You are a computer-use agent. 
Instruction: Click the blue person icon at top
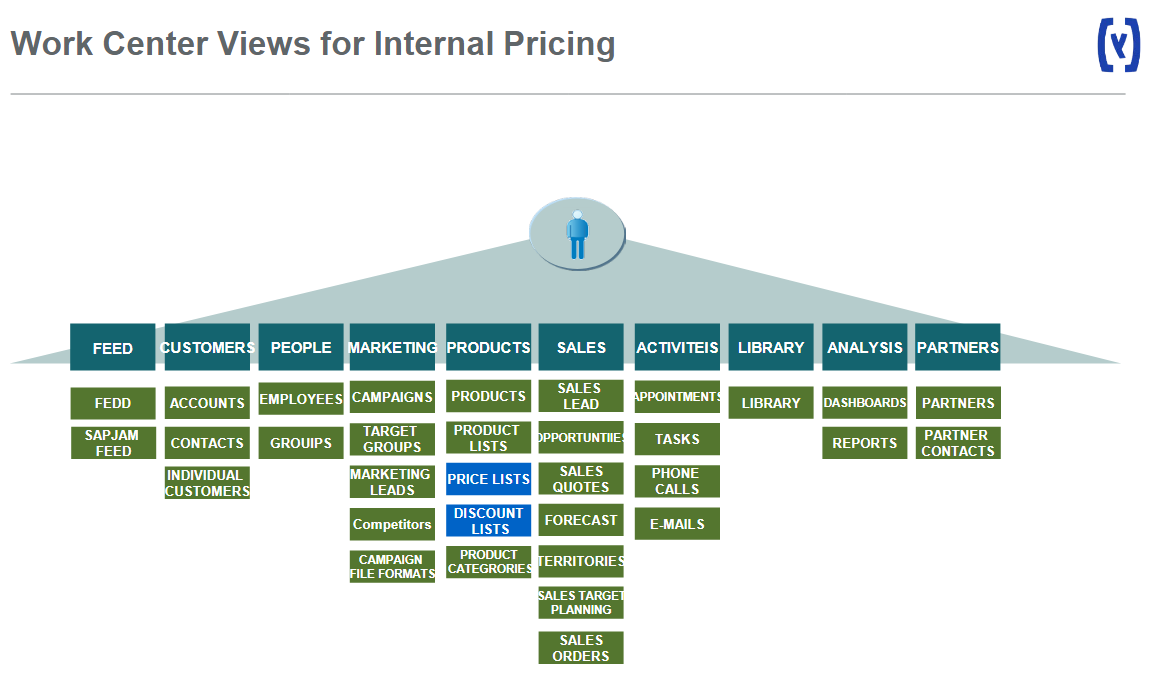pos(577,234)
